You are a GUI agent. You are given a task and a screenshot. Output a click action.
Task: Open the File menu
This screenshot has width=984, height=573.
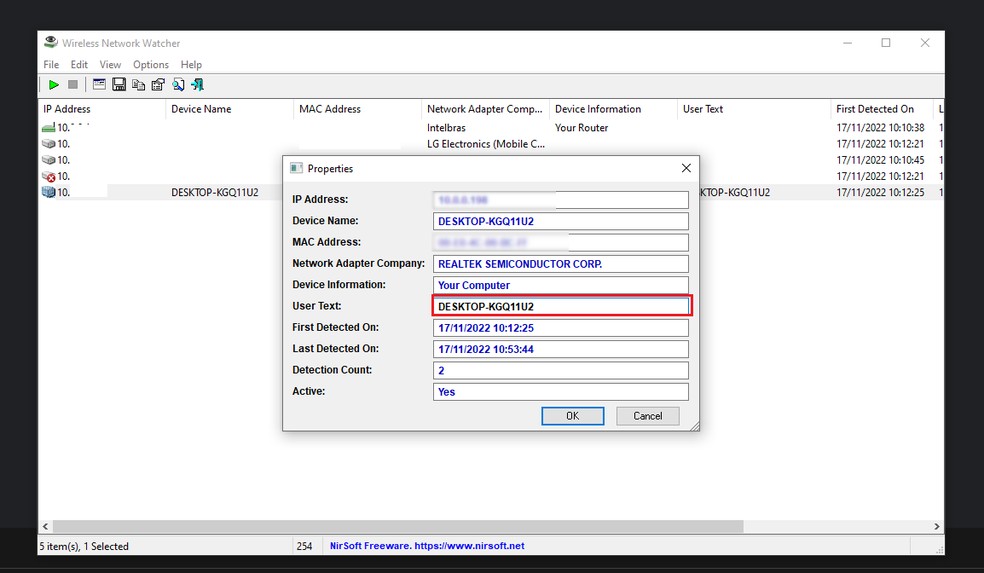coord(51,65)
